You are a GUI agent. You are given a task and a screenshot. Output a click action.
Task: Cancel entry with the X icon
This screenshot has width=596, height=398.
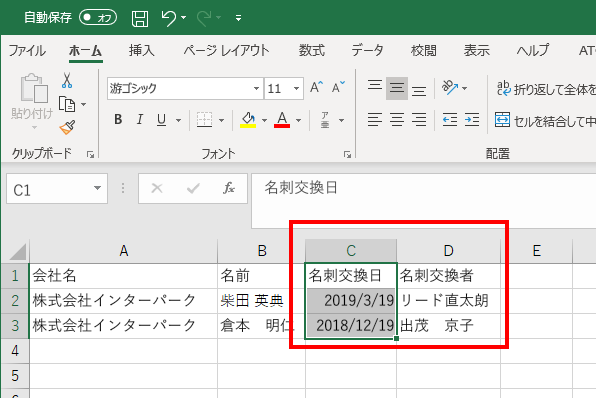pyautogui.click(x=157, y=188)
